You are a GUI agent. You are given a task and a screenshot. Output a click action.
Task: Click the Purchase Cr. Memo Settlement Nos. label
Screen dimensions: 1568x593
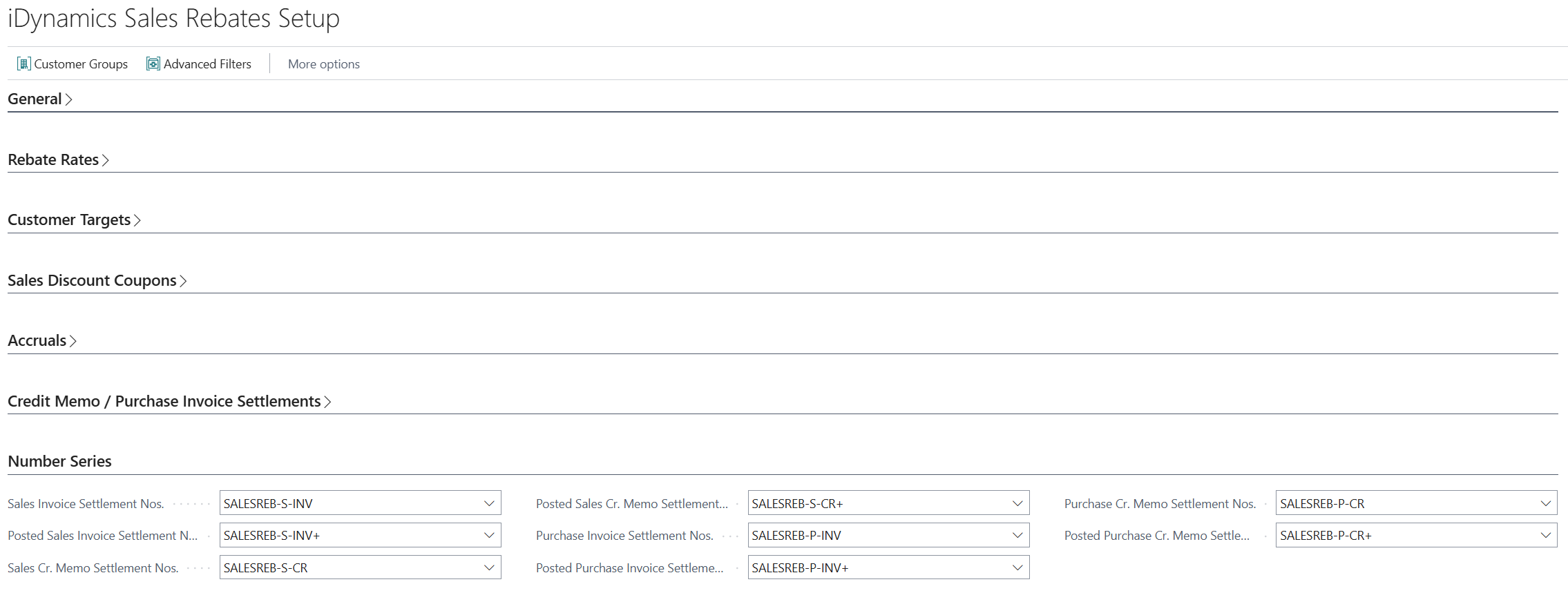point(1160,504)
